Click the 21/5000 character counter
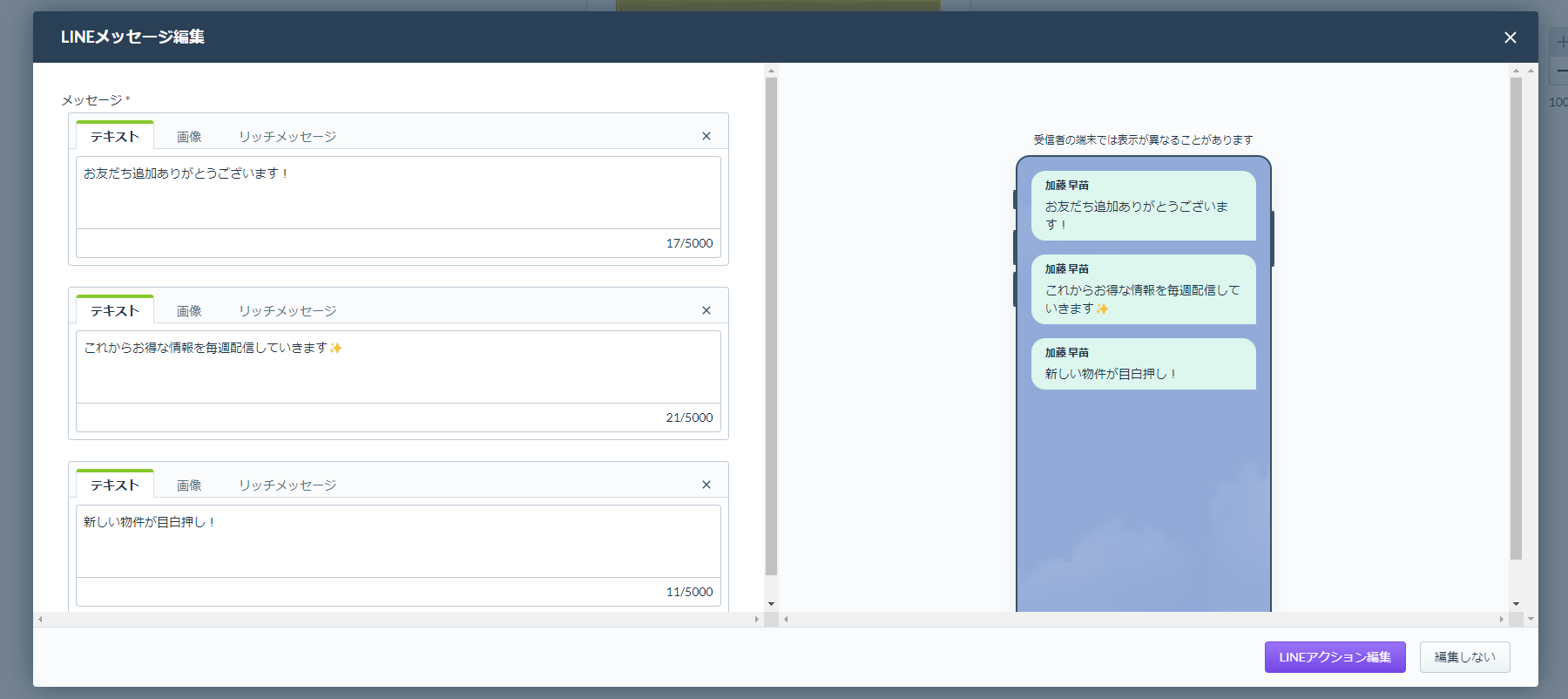 (689, 417)
